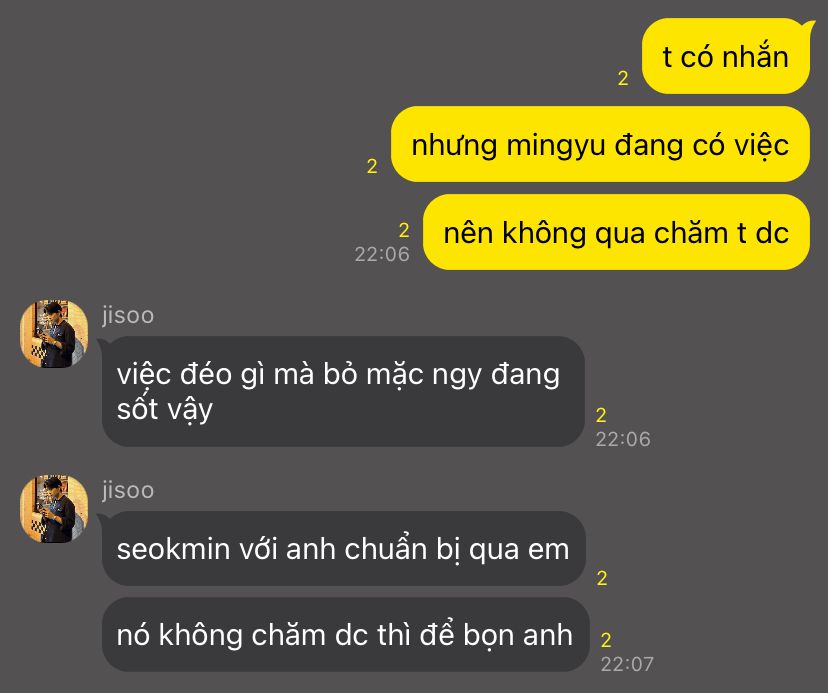Open jisoo's avatar beside the 'việc đéo gì' message
Viewport: 828px width, 693px height.
(54, 334)
